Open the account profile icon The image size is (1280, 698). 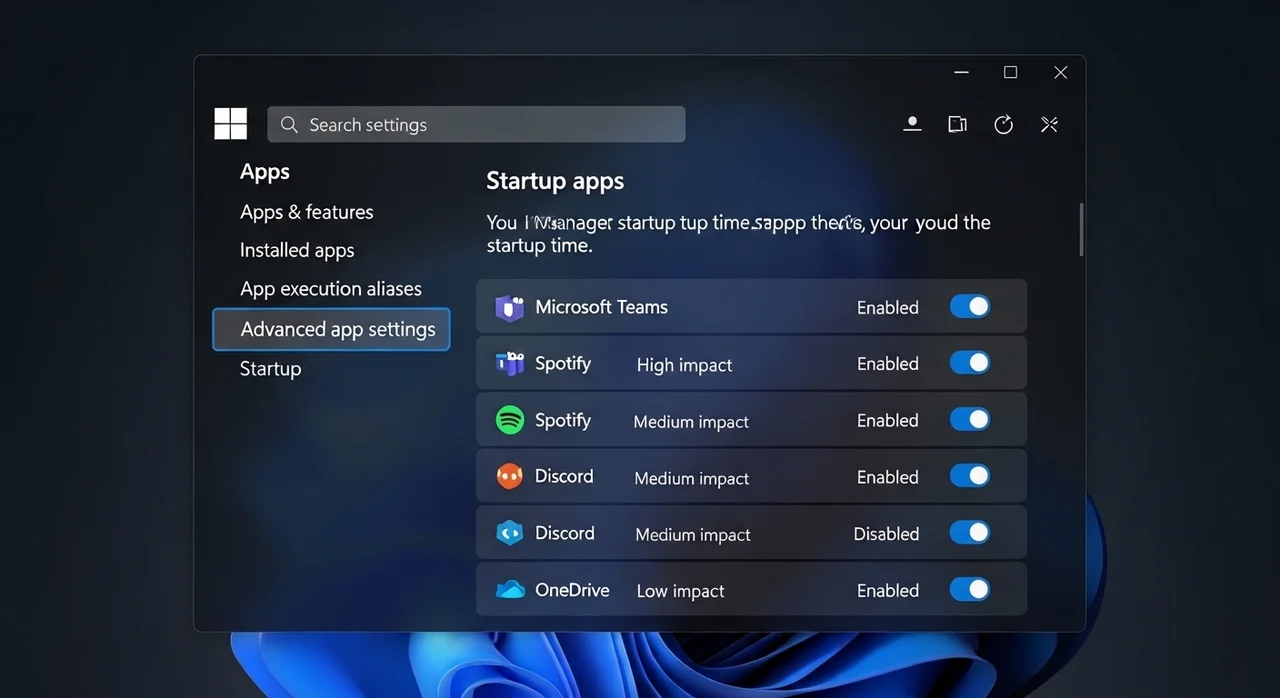[x=912, y=124]
